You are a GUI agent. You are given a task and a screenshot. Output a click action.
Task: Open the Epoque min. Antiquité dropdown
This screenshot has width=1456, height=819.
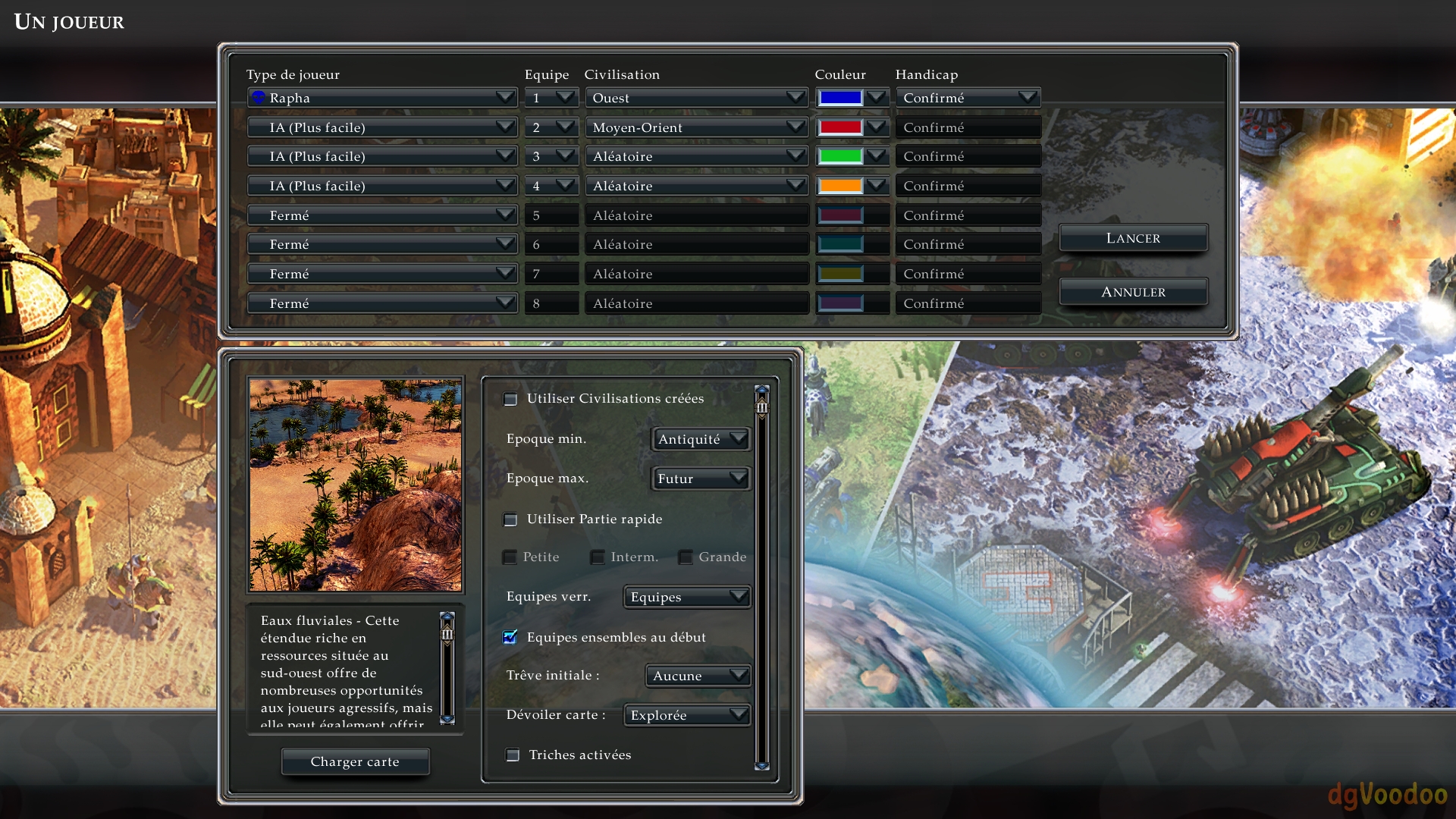pos(701,439)
